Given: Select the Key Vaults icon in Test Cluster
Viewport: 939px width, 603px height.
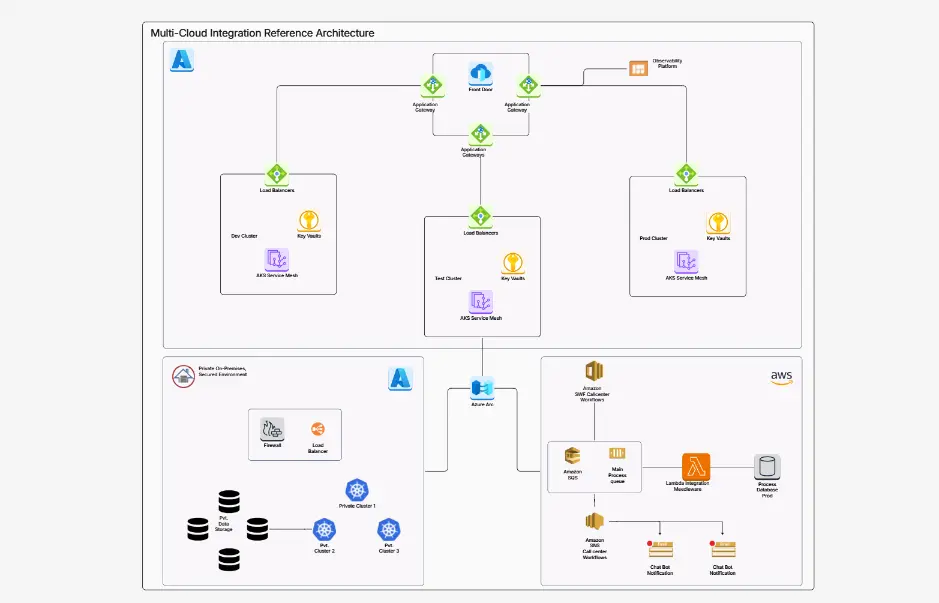Looking at the screenshot, I should 513,263.
